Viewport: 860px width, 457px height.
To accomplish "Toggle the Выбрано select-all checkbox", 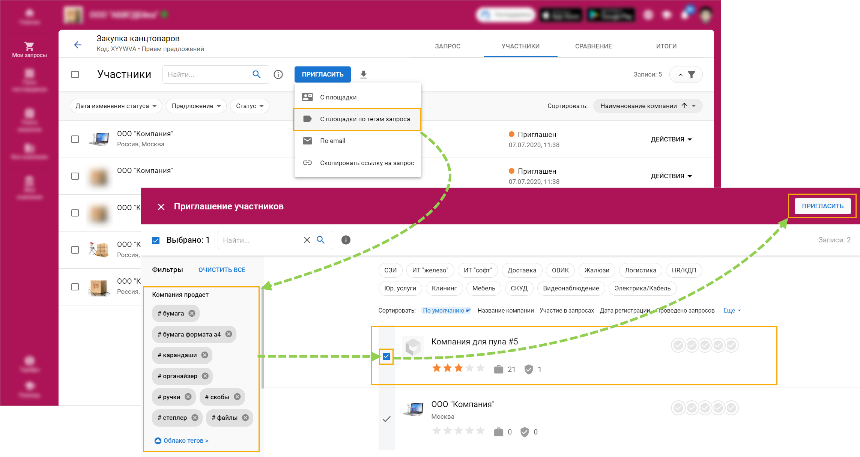I will pos(157,240).
